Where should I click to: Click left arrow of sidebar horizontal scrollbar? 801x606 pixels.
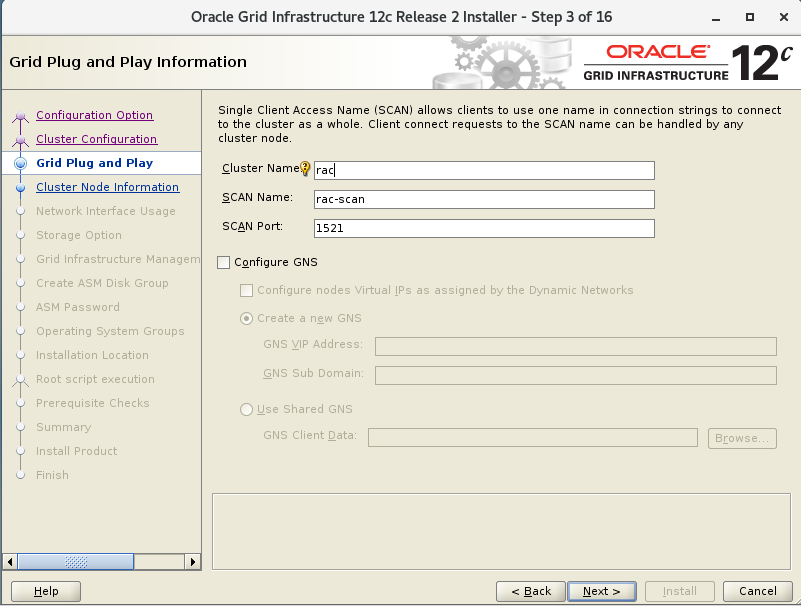click(10, 562)
